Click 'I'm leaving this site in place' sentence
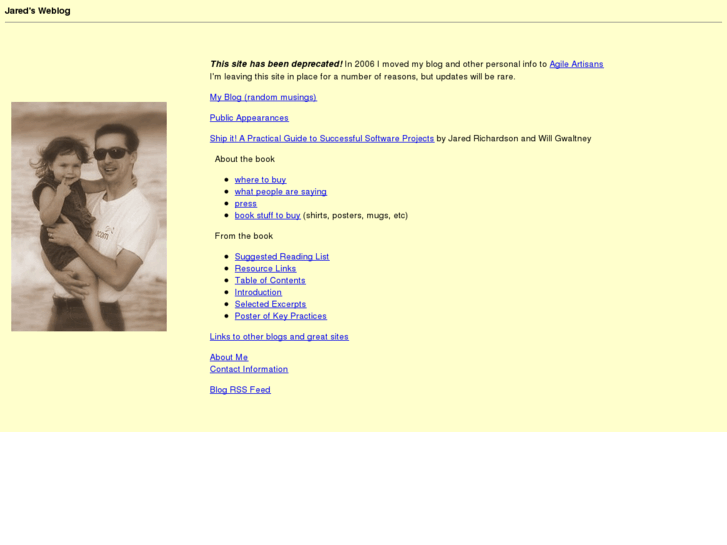The image size is (727, 545). [x=363, y=77]
